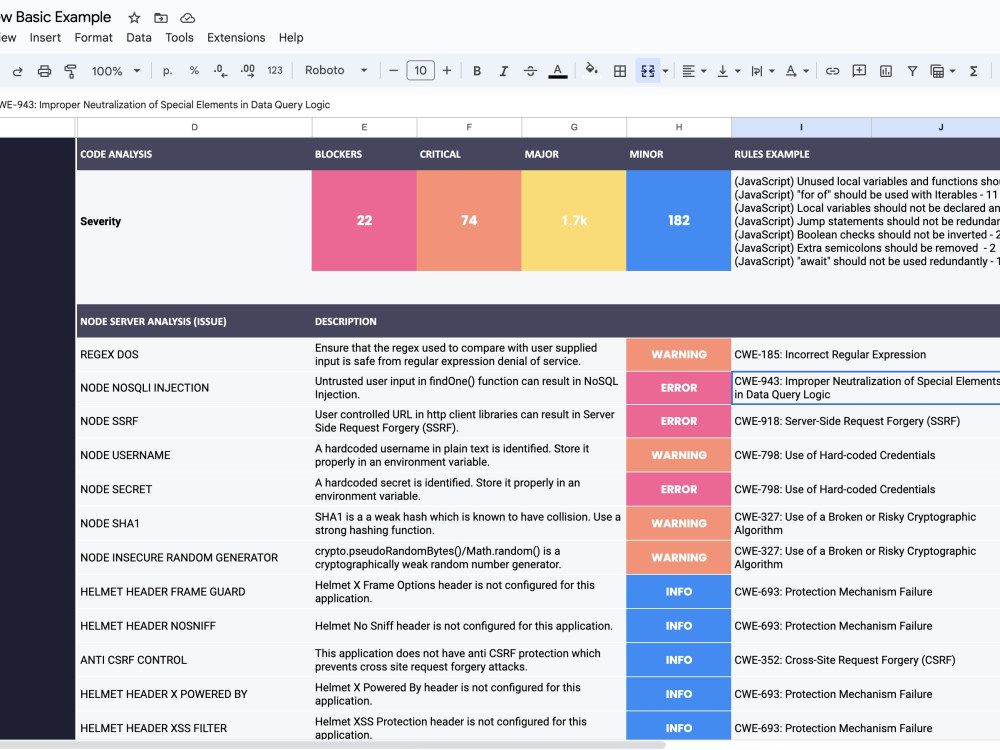This screenshot has width=1000, height=750.
Task: Select column H header
Action: [x=679, y=128]
